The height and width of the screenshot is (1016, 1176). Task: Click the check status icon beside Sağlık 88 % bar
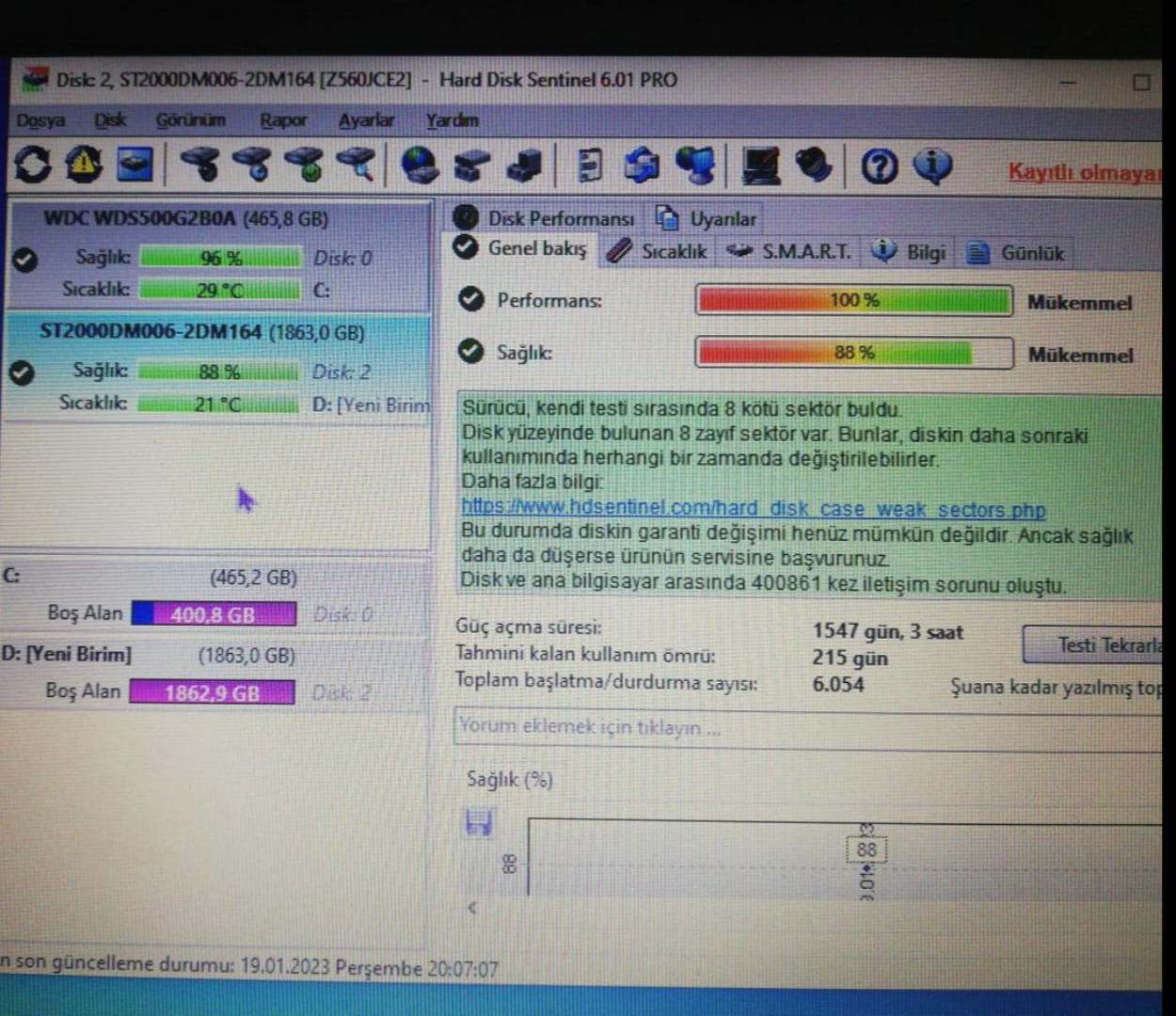470,351
